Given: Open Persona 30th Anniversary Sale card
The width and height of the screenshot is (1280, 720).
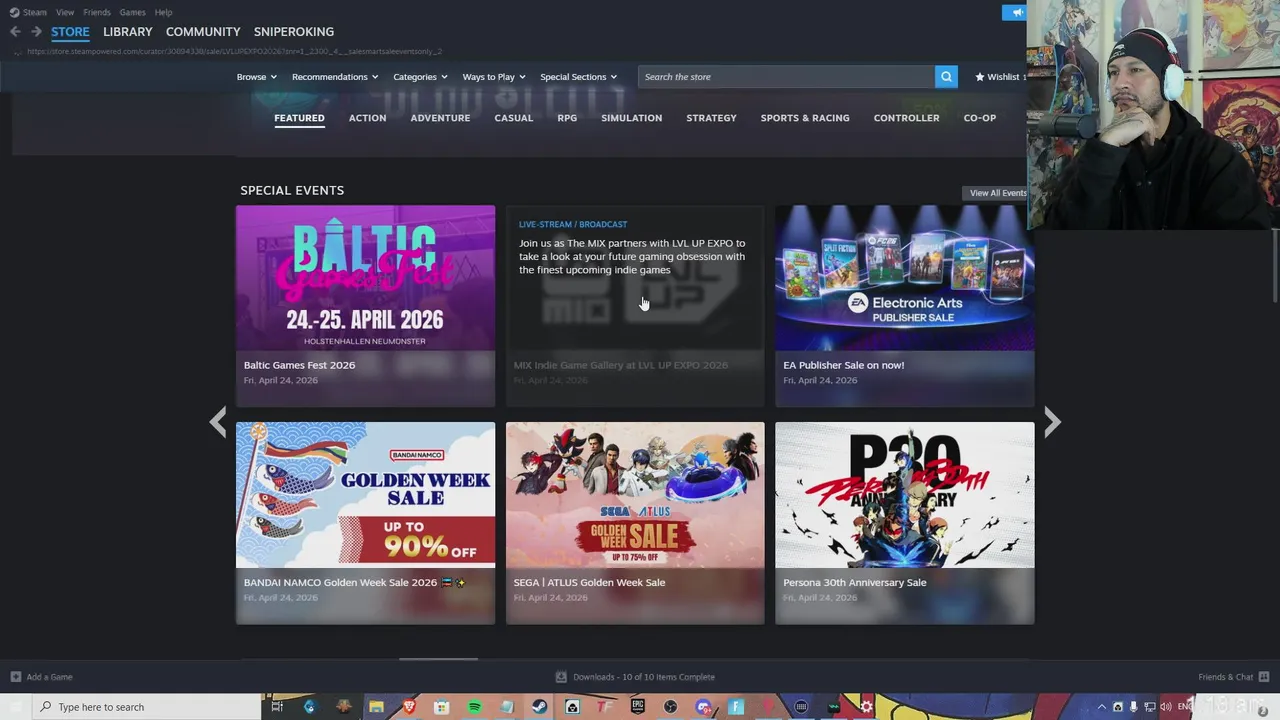Looking at the screenshot, I should point(905,523).
